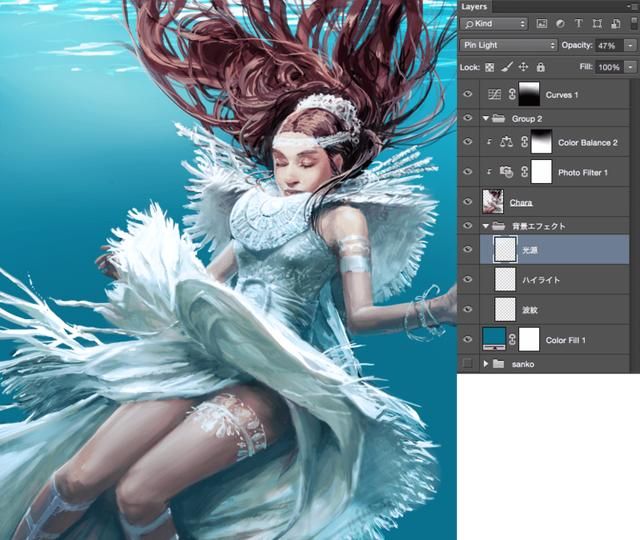Image resolution: width=640 pixels, height=540 pixels.
Task: Select the Photo Filter 1 mask thumbnail
Action: [541, 171]
